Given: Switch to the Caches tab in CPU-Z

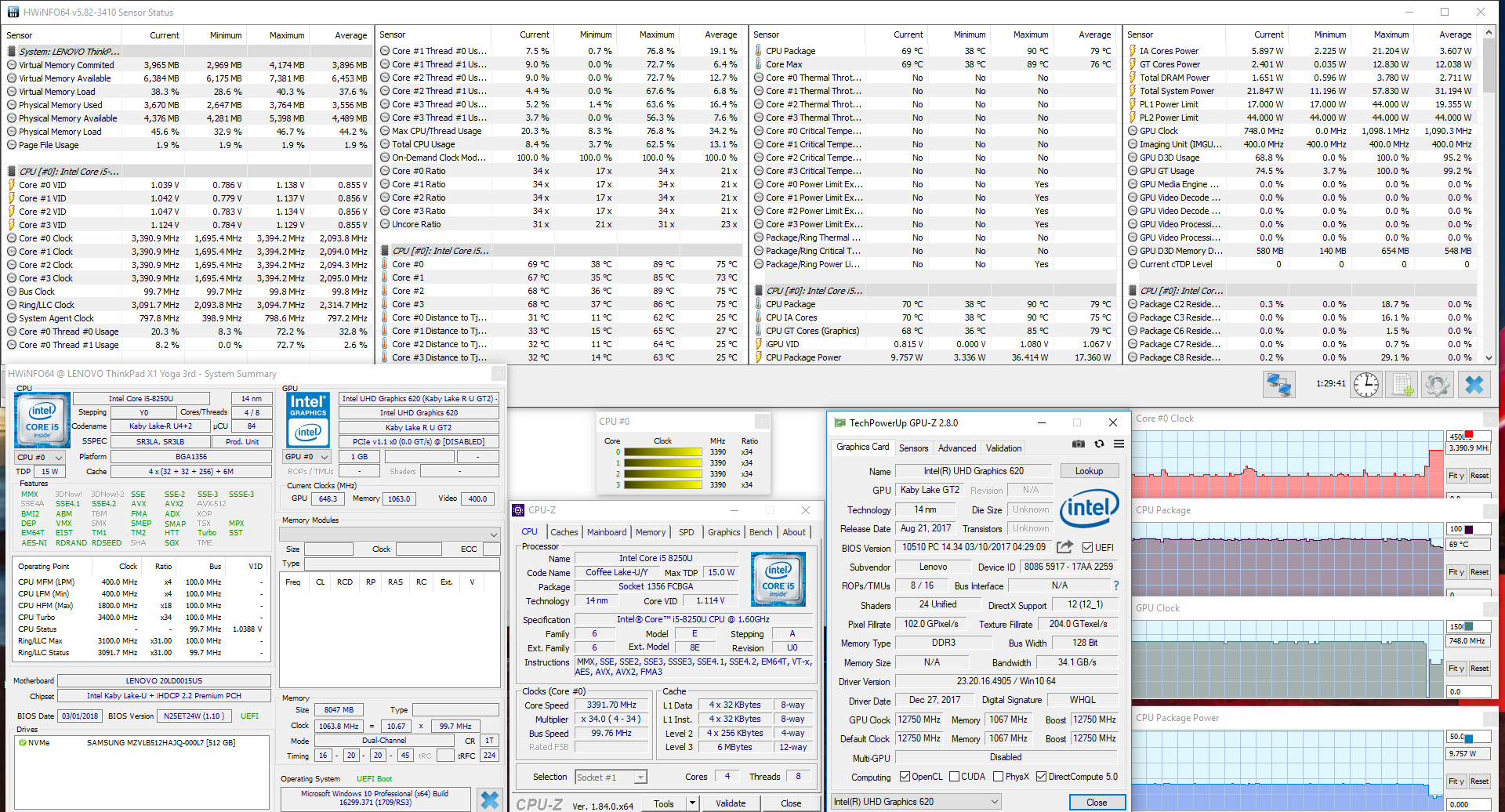Looking at the screenshot, I should (564, 532).
